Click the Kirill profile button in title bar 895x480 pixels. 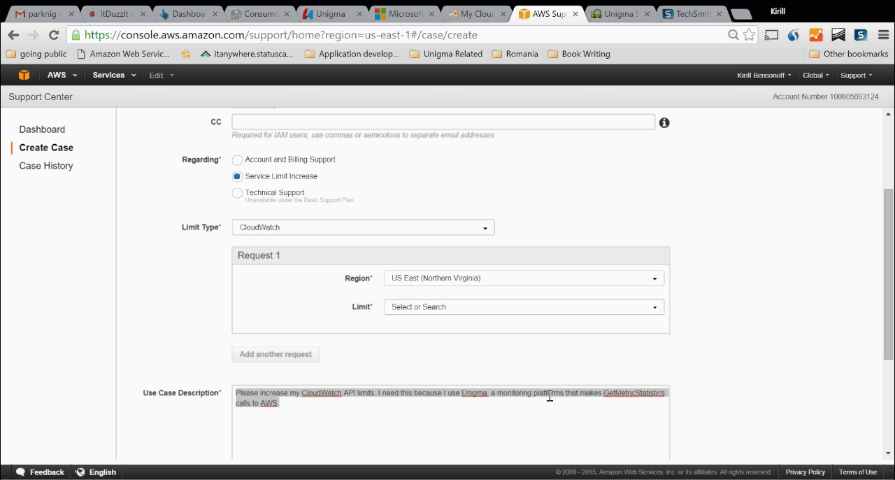(x=777, y=11)
